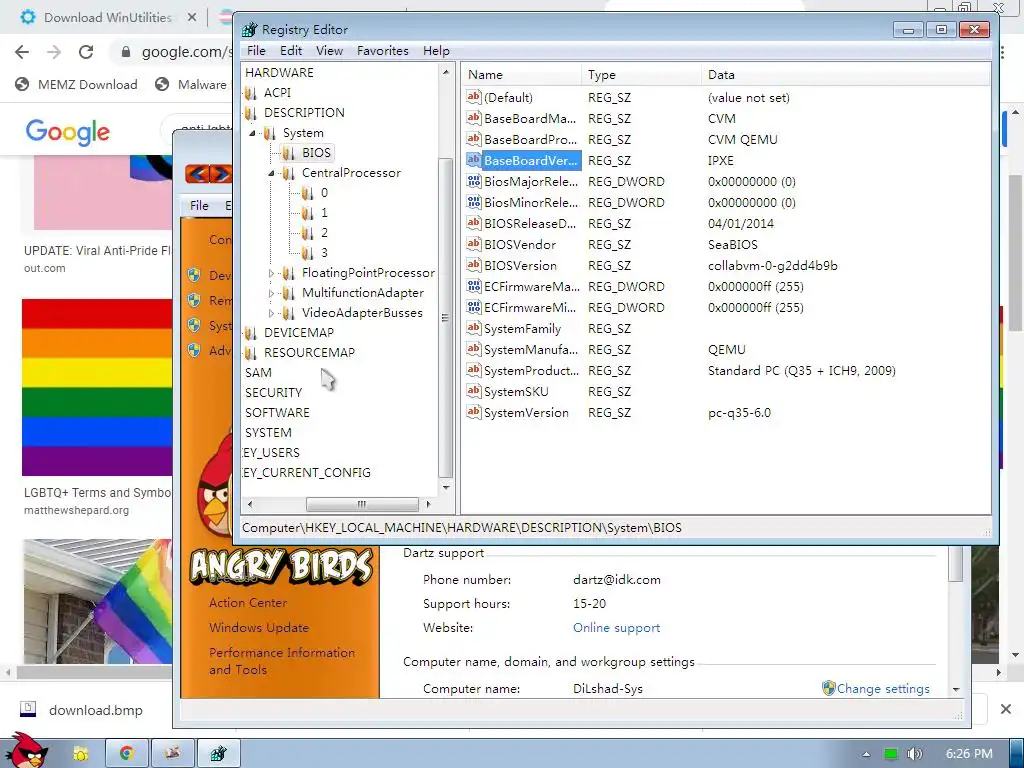Click the BiosMinorRelease DWORD value icon
1024x768 pixels.
[473, 202]
